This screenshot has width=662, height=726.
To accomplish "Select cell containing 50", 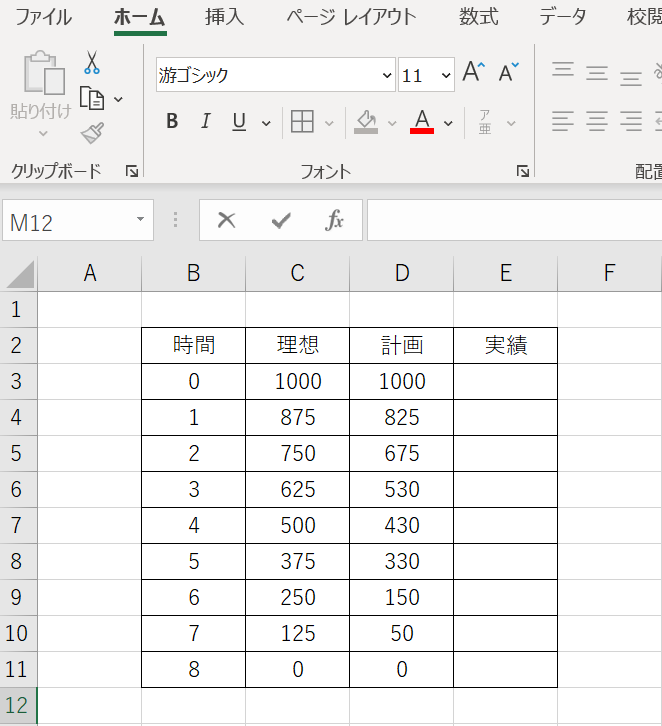I will 401,633.
